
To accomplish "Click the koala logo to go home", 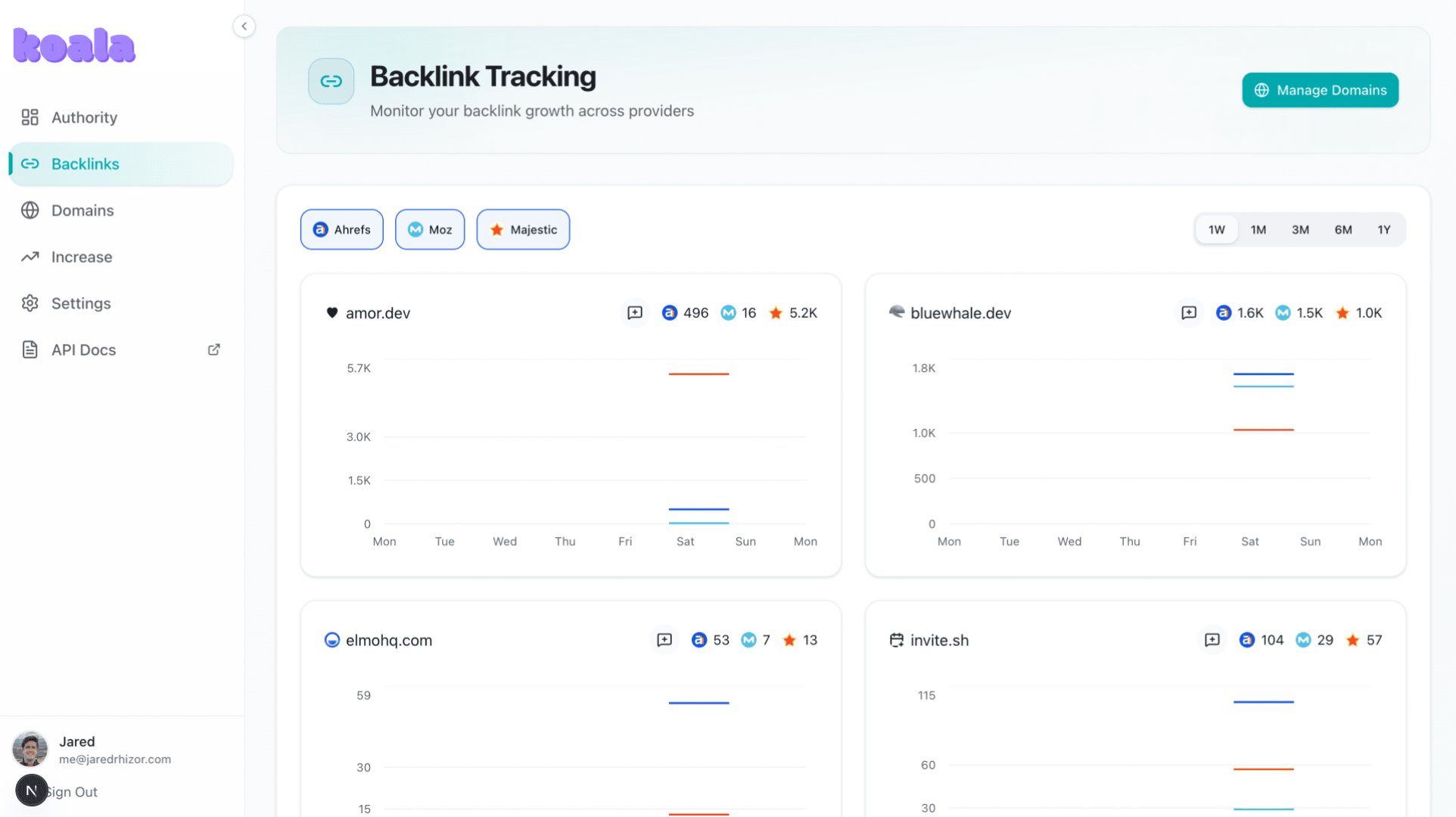I will click(73, 45).
